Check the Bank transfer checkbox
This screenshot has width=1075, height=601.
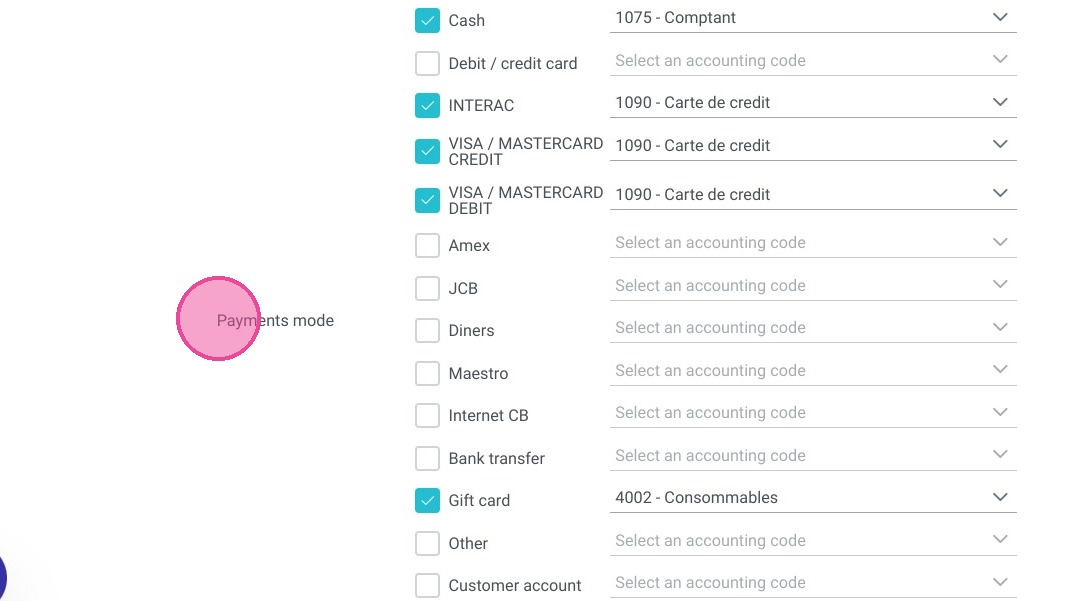click(427, 458)
